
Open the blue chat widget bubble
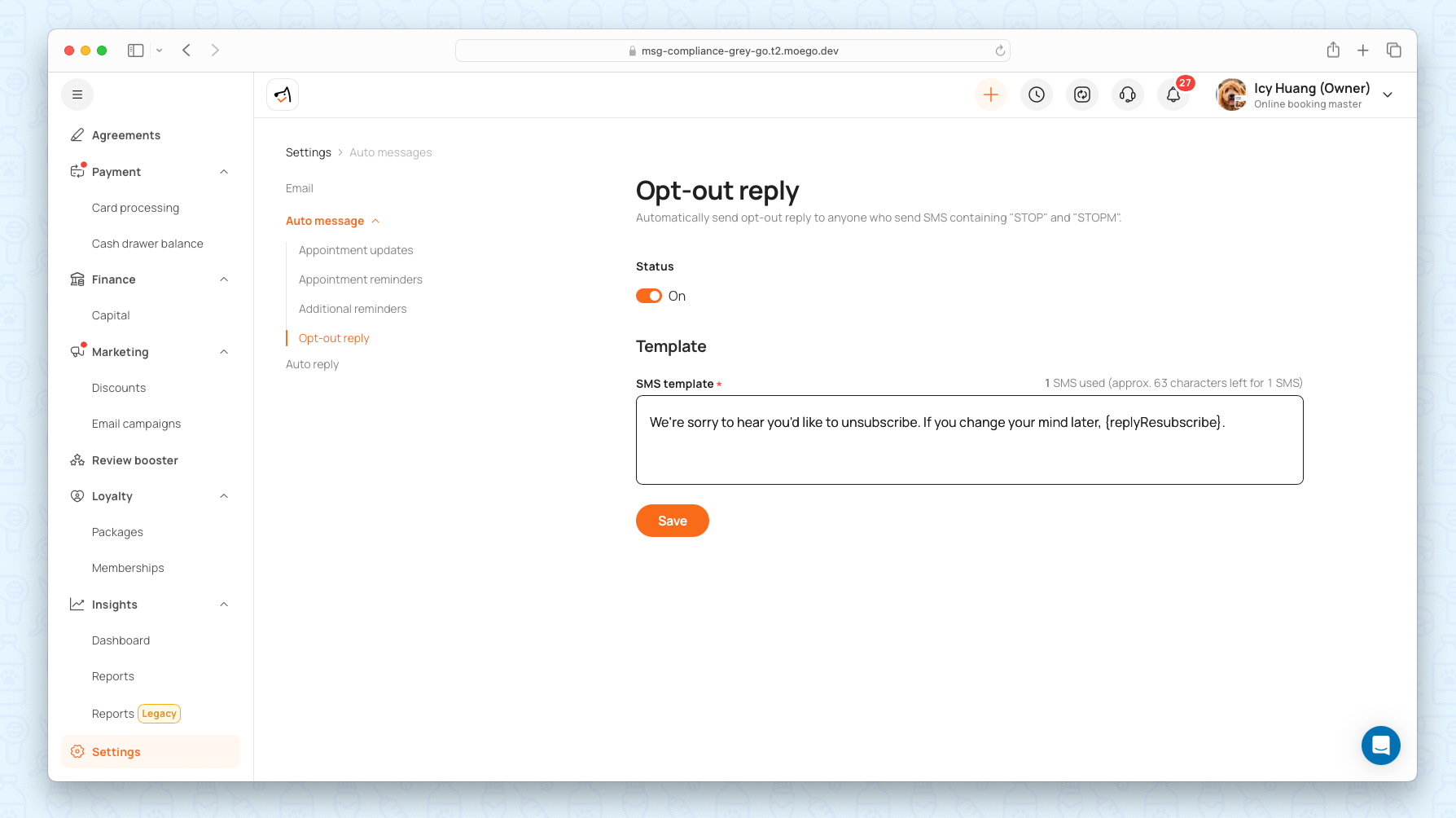pyautogui.click(x=1380, y=745)
